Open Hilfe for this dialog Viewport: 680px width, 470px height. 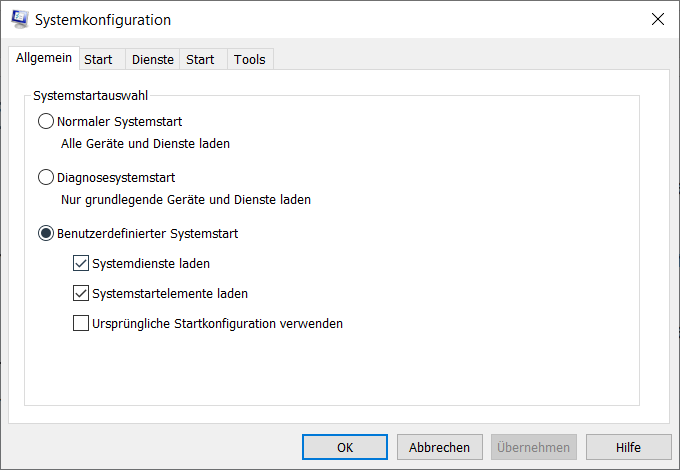coord(628,447)
